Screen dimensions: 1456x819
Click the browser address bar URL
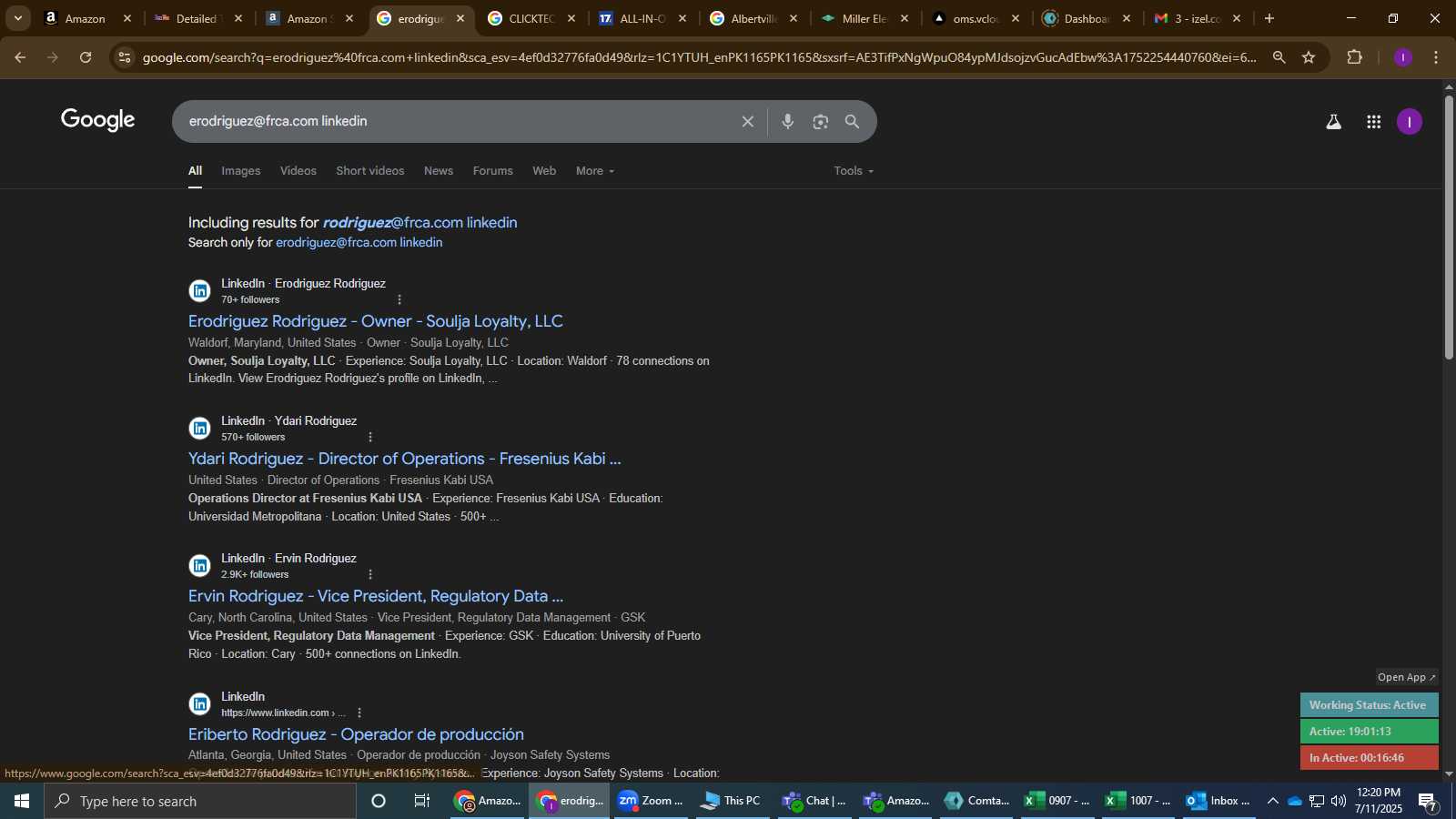tap(699, 57)
